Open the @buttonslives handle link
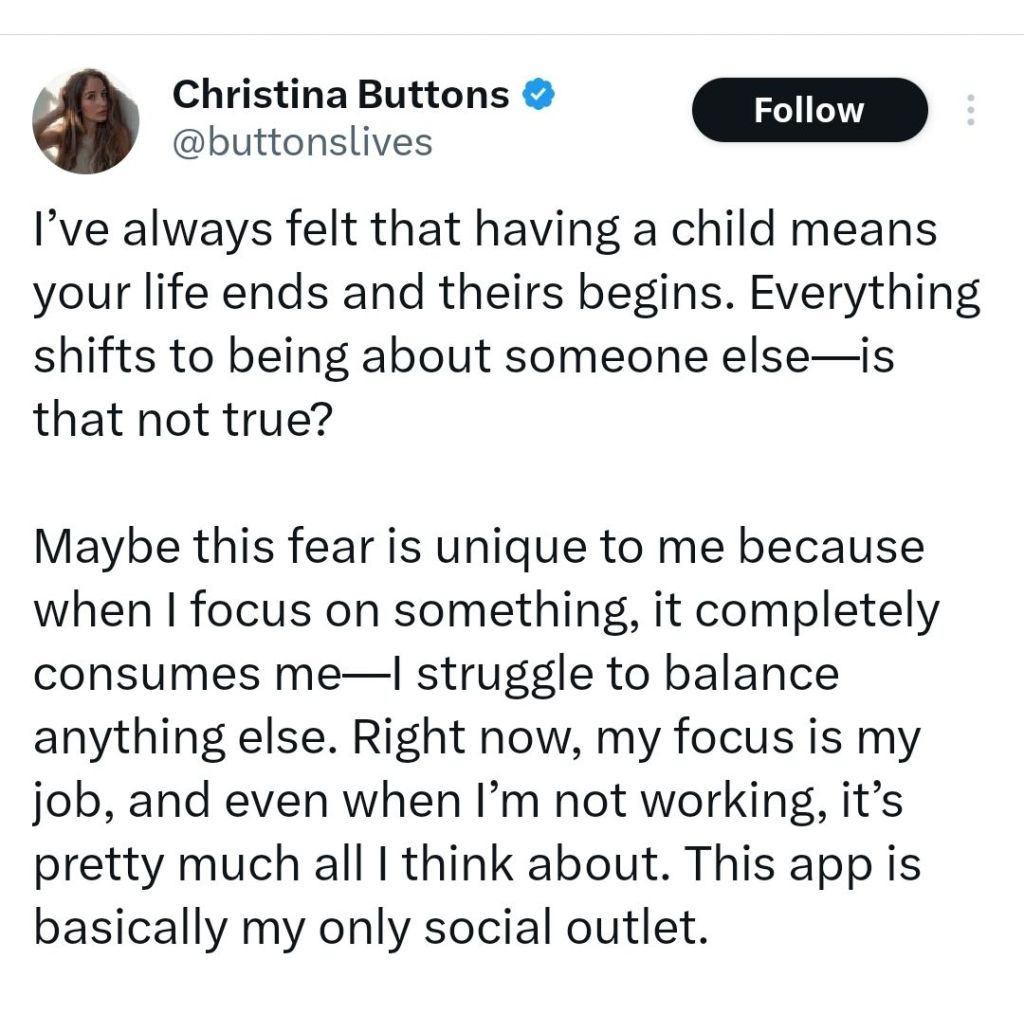 click(x=302, y=143)
